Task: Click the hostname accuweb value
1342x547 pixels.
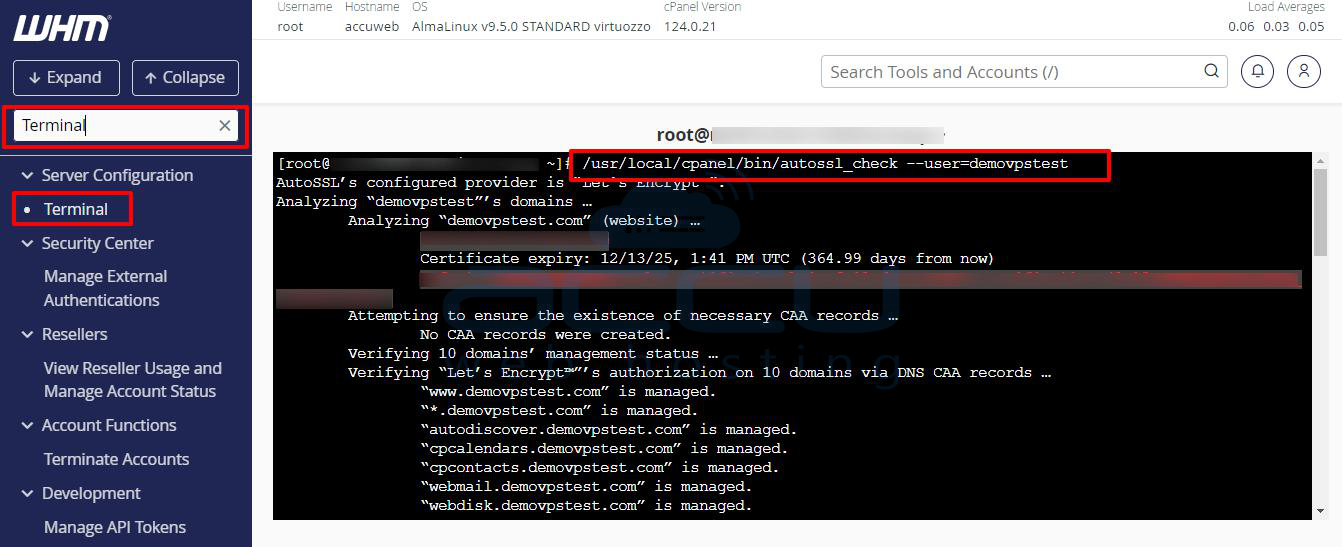Action: click(x=372, y=26)
